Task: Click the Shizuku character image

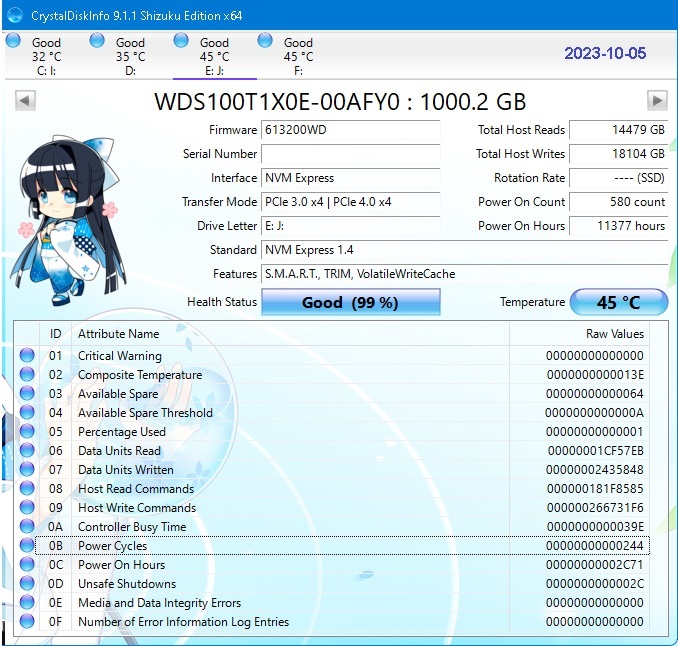Action: (x=68, y=220)
